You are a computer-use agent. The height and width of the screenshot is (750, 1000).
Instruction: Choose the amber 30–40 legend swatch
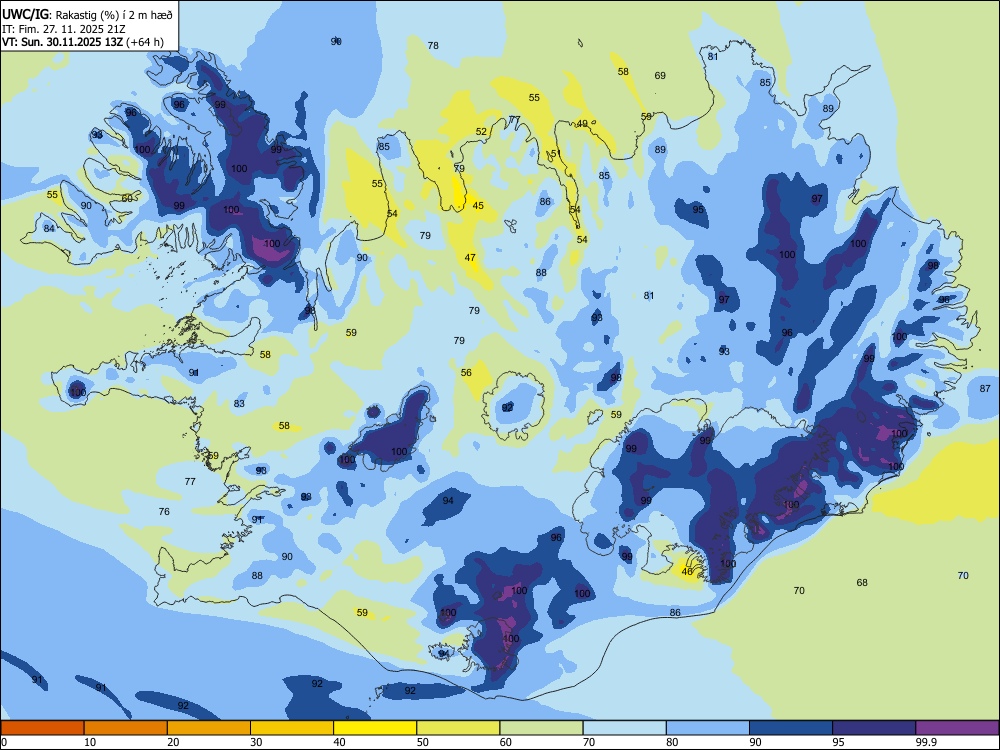(x=292, y=728)
